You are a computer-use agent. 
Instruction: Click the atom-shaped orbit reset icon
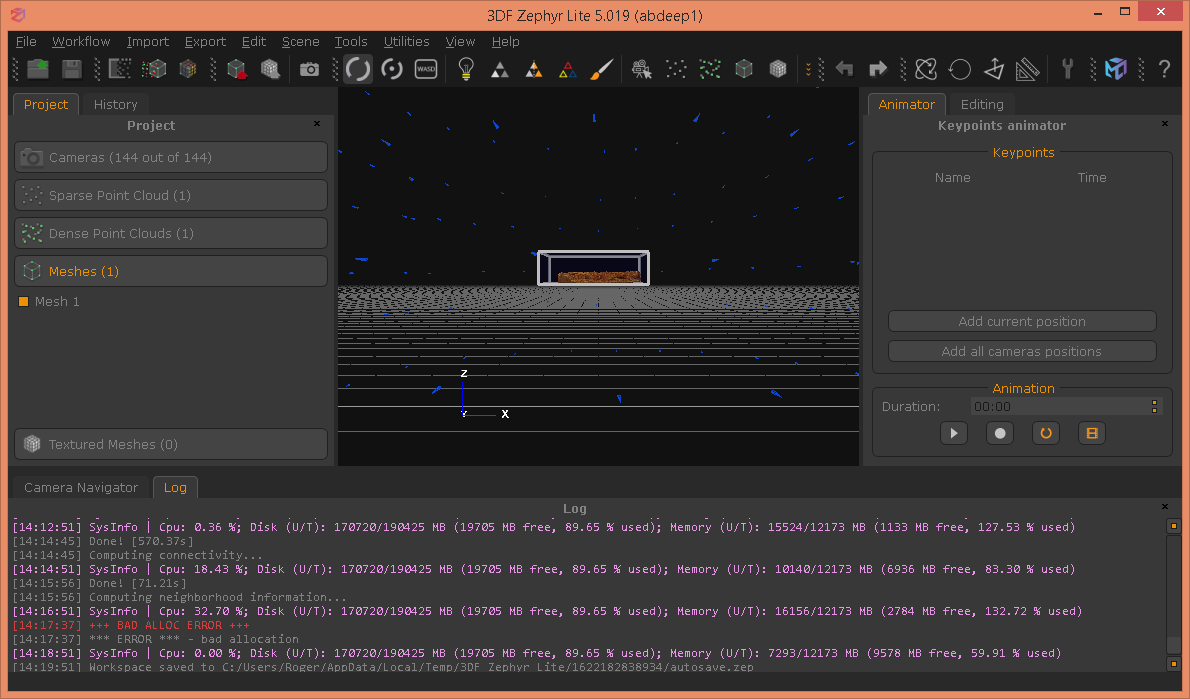tap(926, 69)
